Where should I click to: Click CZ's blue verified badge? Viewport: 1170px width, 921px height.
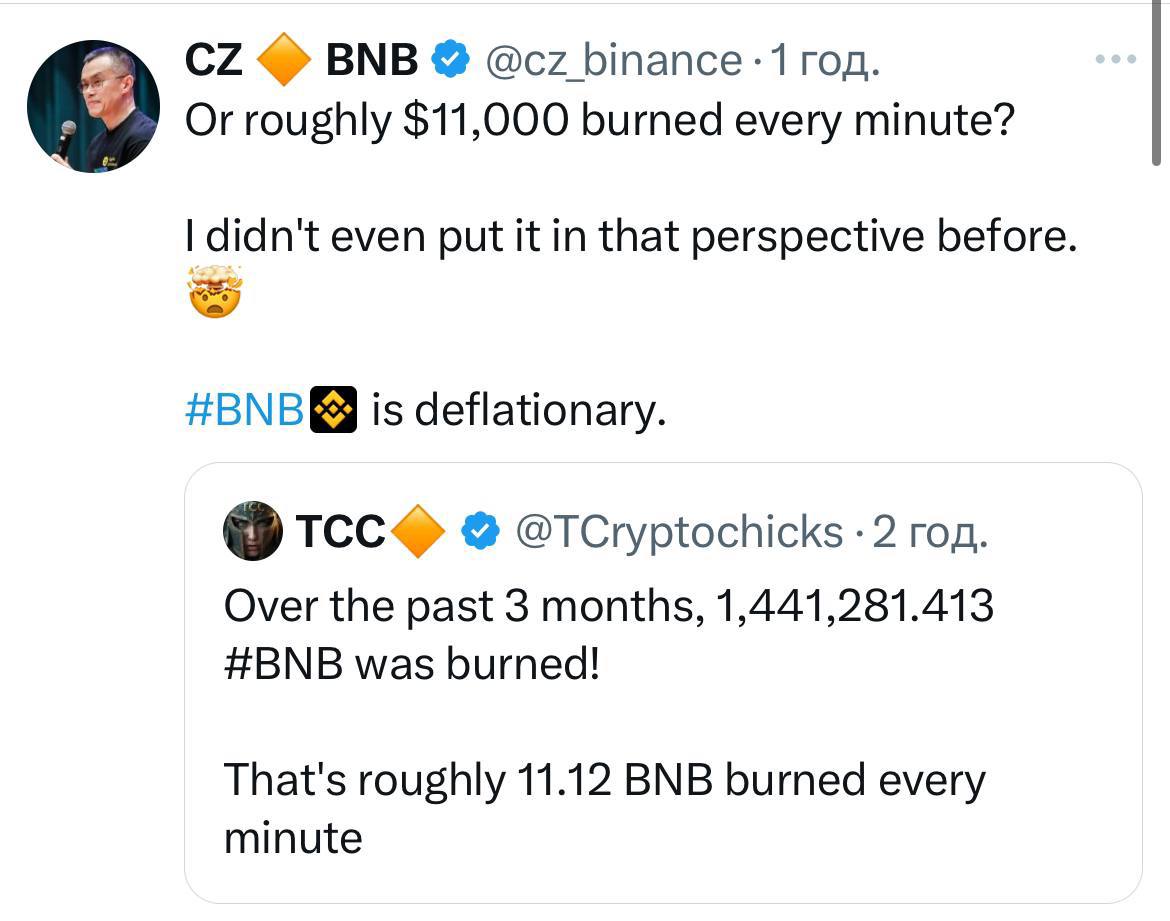pyautogui.click(x=450, y=62)
